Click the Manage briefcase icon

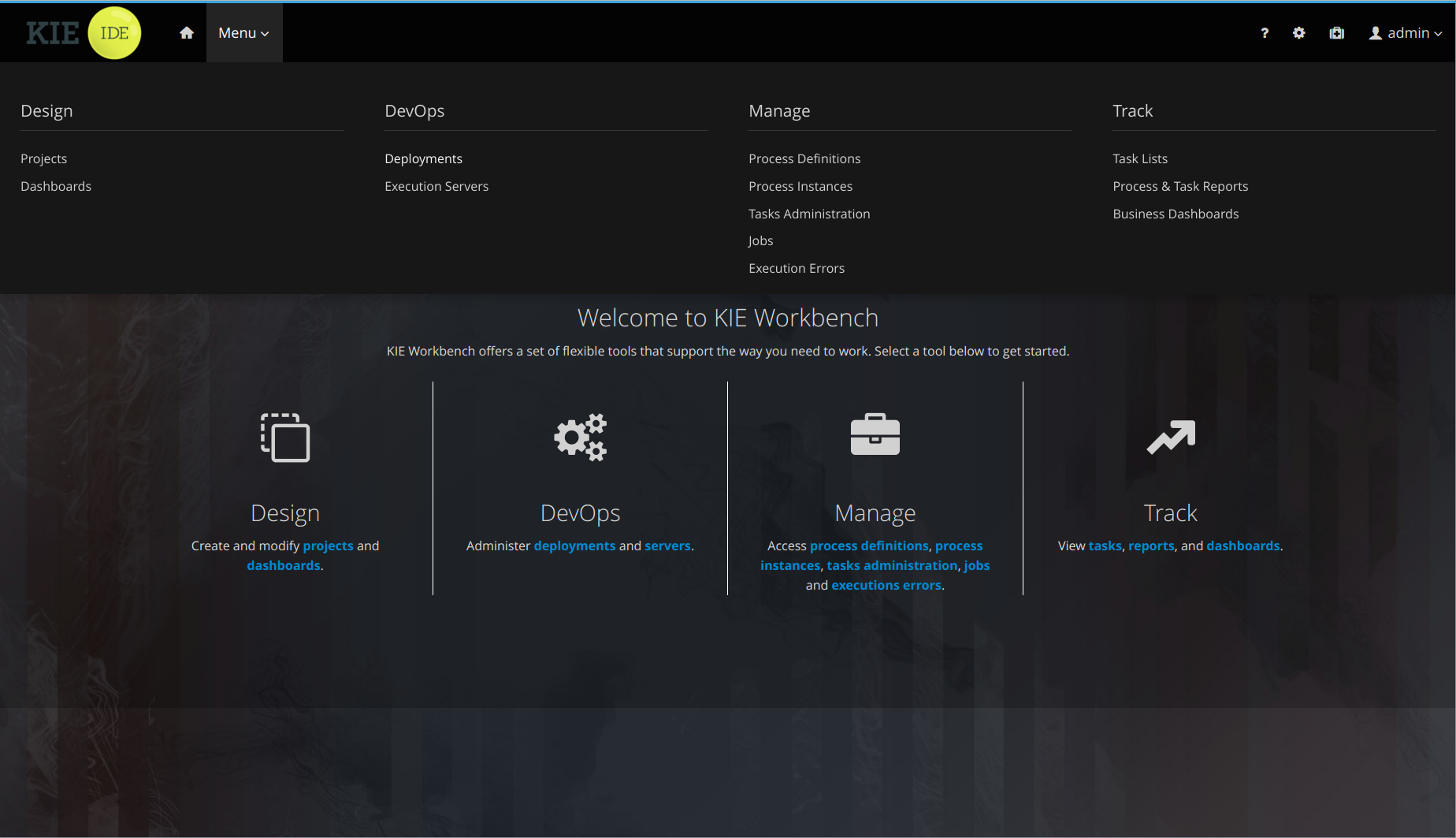point(875,435)
